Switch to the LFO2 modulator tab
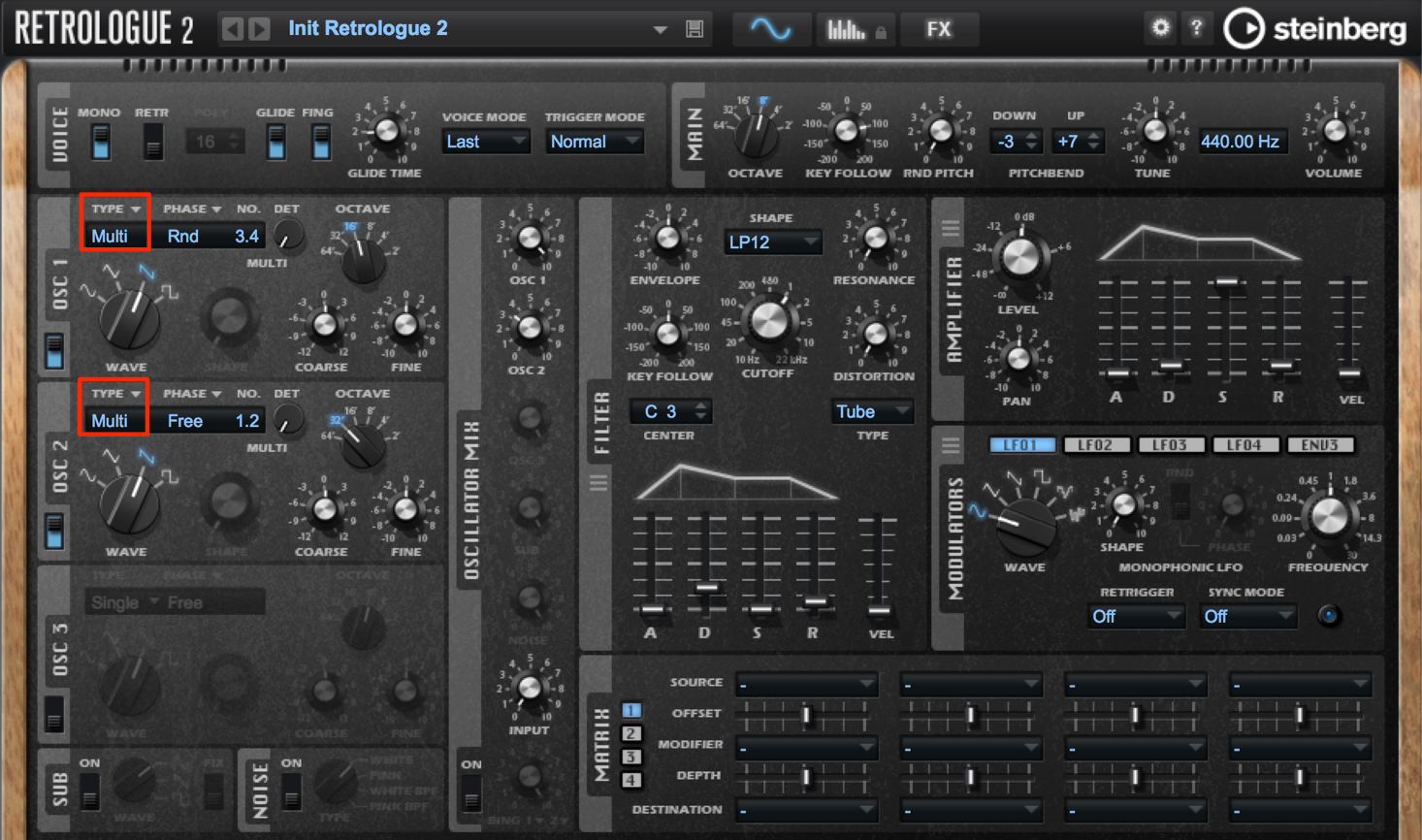This screenshot has height=840, width=1422. pyautogui.click(x=1095, y=444)
